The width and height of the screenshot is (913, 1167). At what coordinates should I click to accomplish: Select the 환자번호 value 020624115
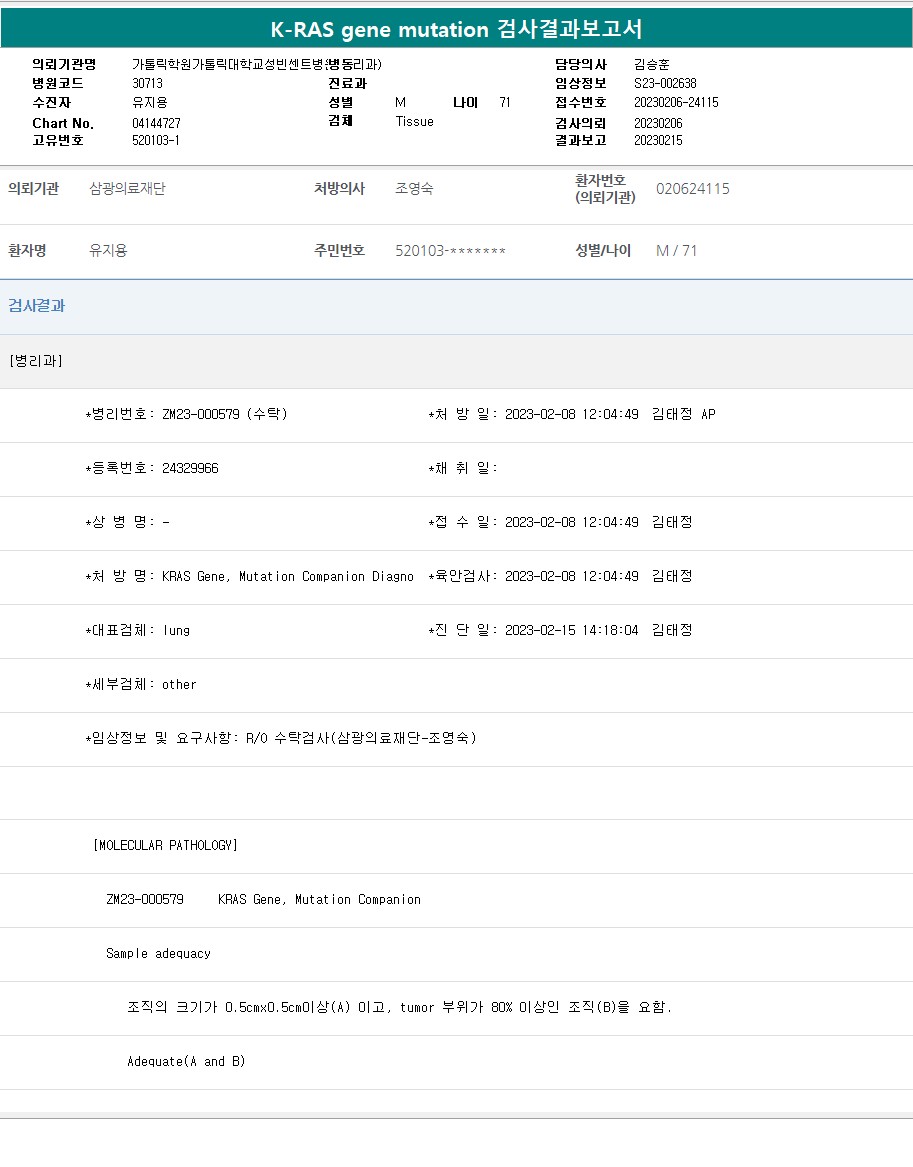coord(692,189)
